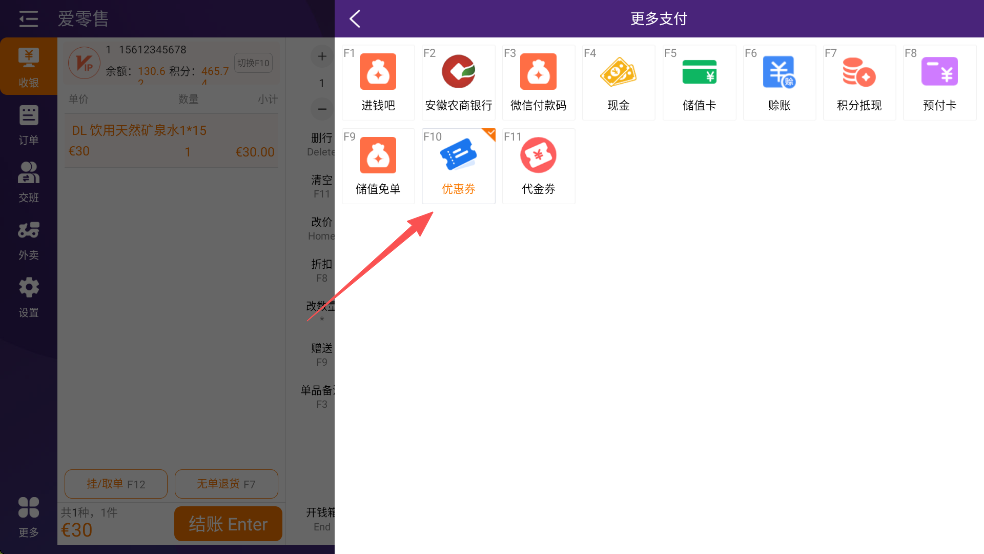Choose 安徽农商银行 bank payment

pos(458,81)
